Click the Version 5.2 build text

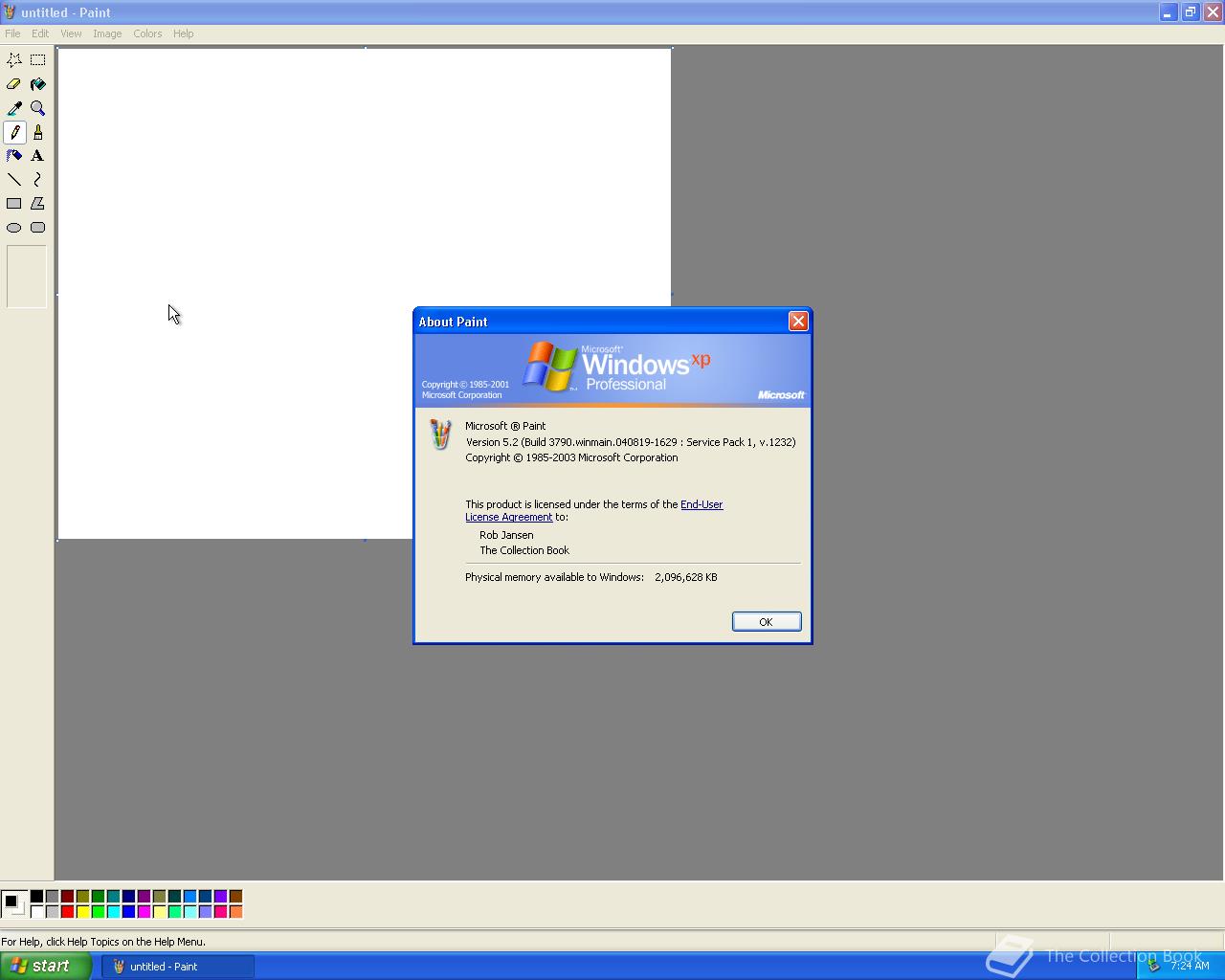(x=631, y=442)
